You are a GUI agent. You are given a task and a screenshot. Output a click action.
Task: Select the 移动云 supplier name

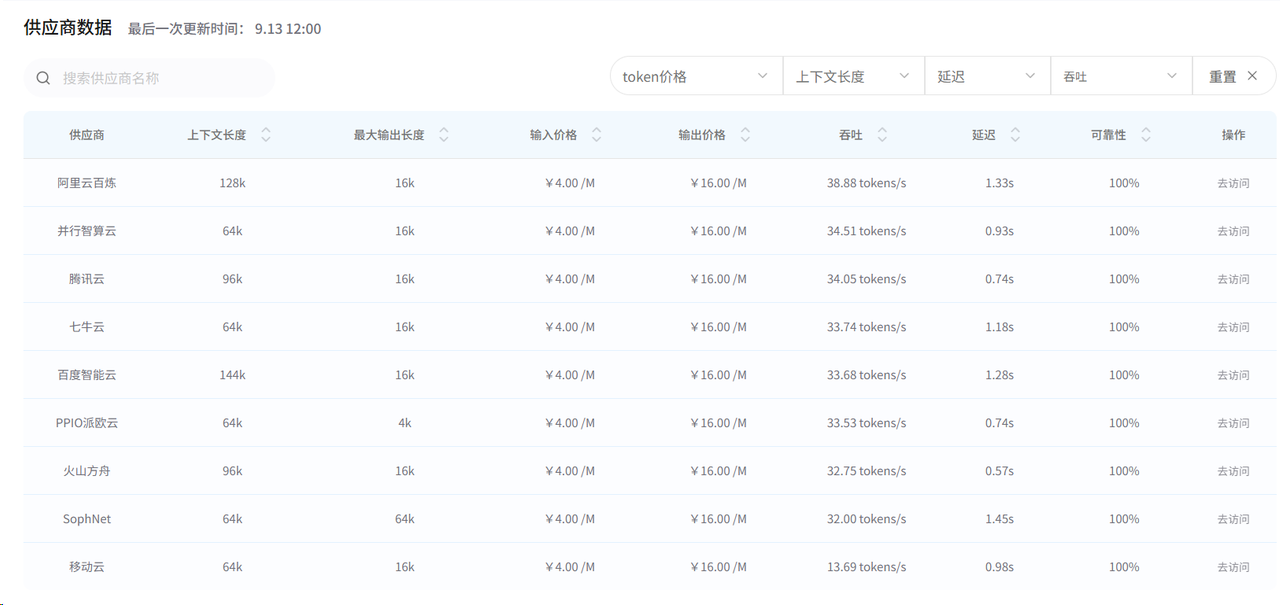[x=87, y=567]
